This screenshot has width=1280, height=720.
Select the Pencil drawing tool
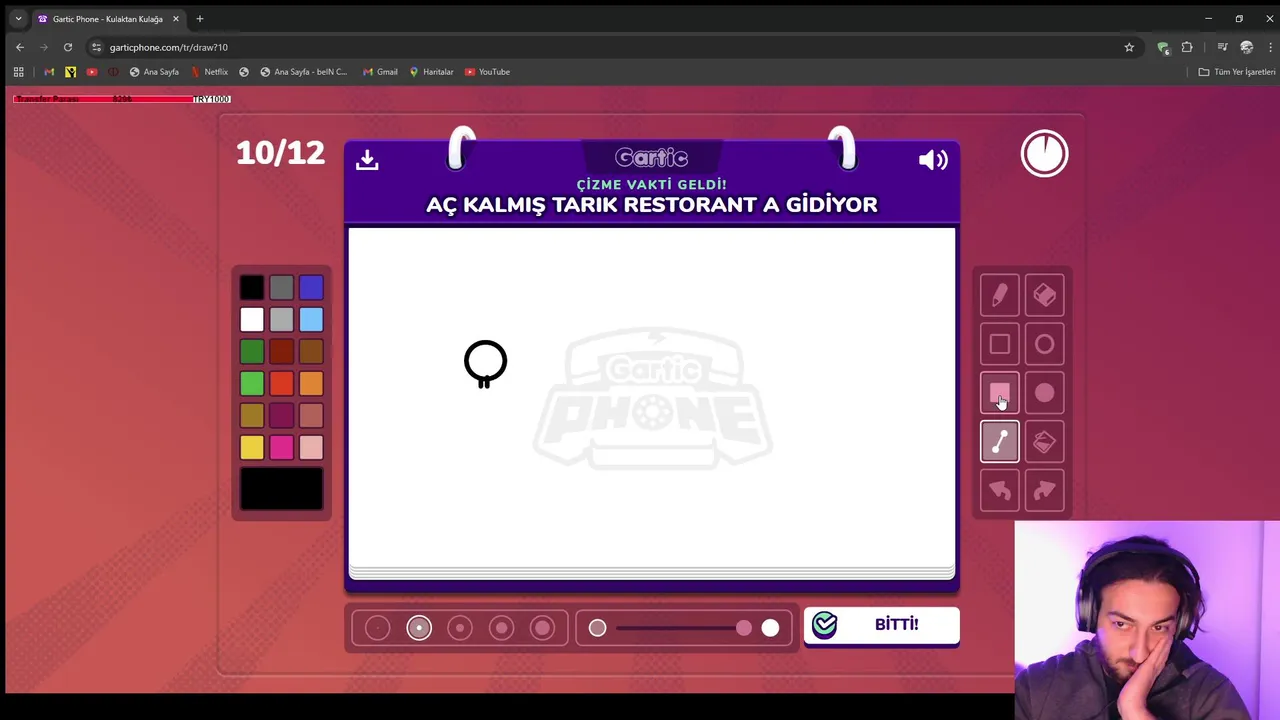pos(999,295)
